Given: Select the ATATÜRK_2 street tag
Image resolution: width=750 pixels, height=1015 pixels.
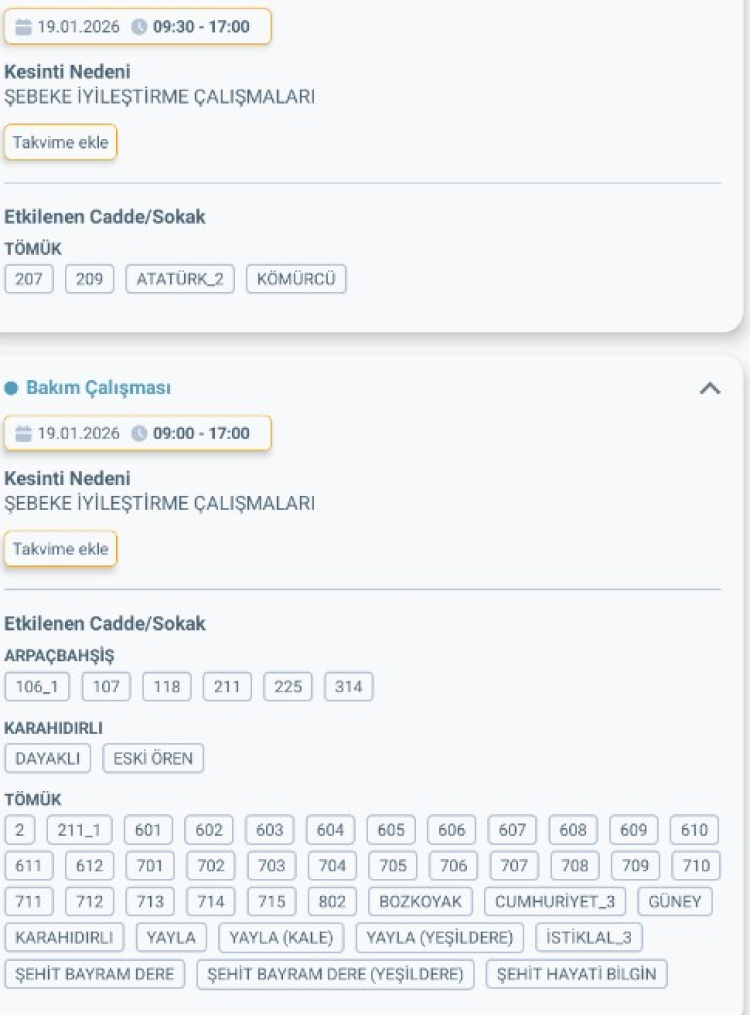Looking at the screenshot, I should pyautogui.click(x=179, y=279).
